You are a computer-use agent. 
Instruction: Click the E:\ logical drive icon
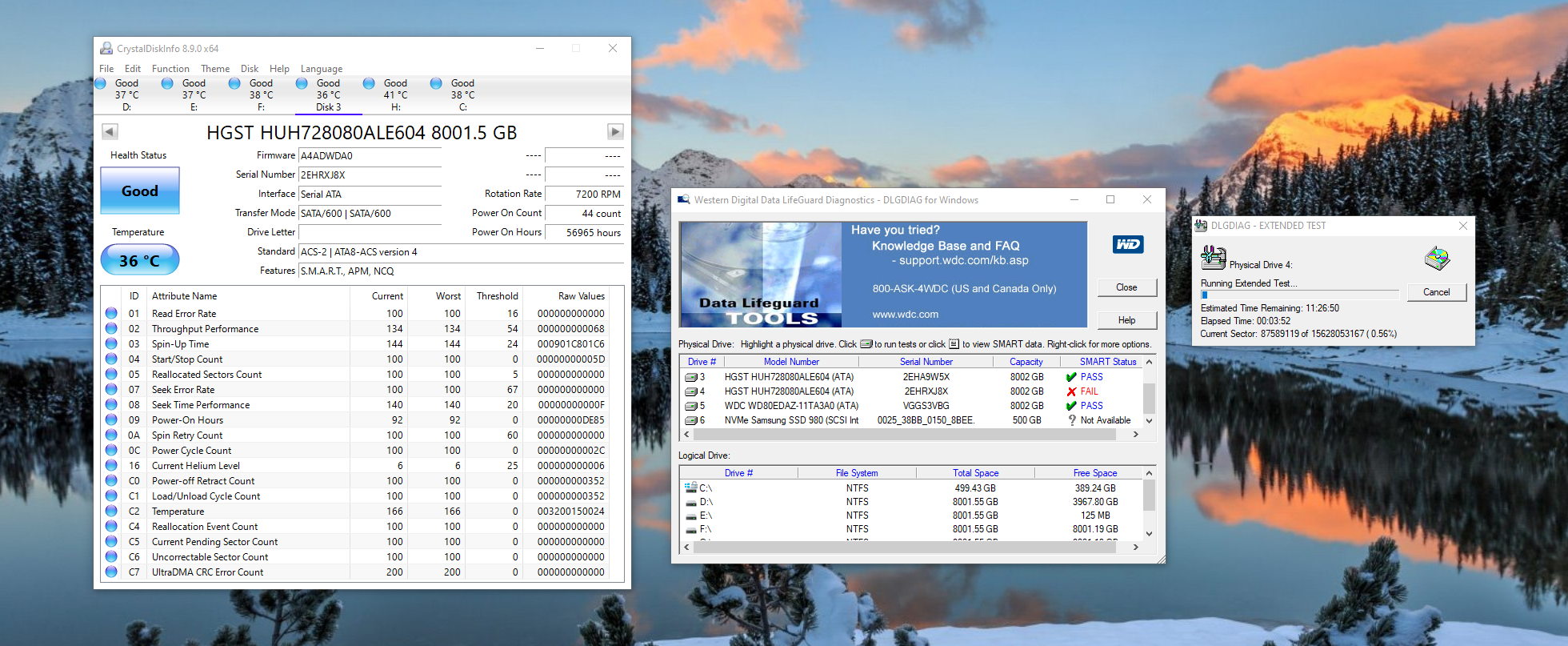click(x=690, y=516)
